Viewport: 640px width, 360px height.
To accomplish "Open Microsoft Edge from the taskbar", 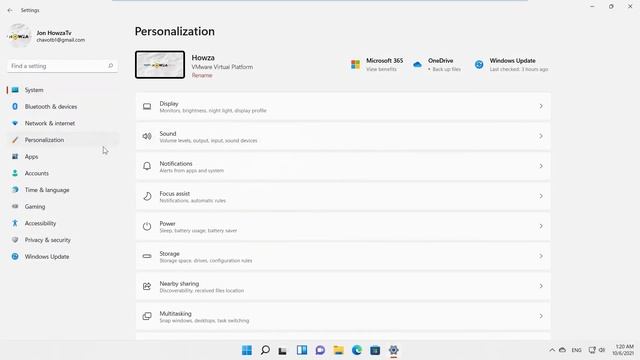I will point(357,350).
